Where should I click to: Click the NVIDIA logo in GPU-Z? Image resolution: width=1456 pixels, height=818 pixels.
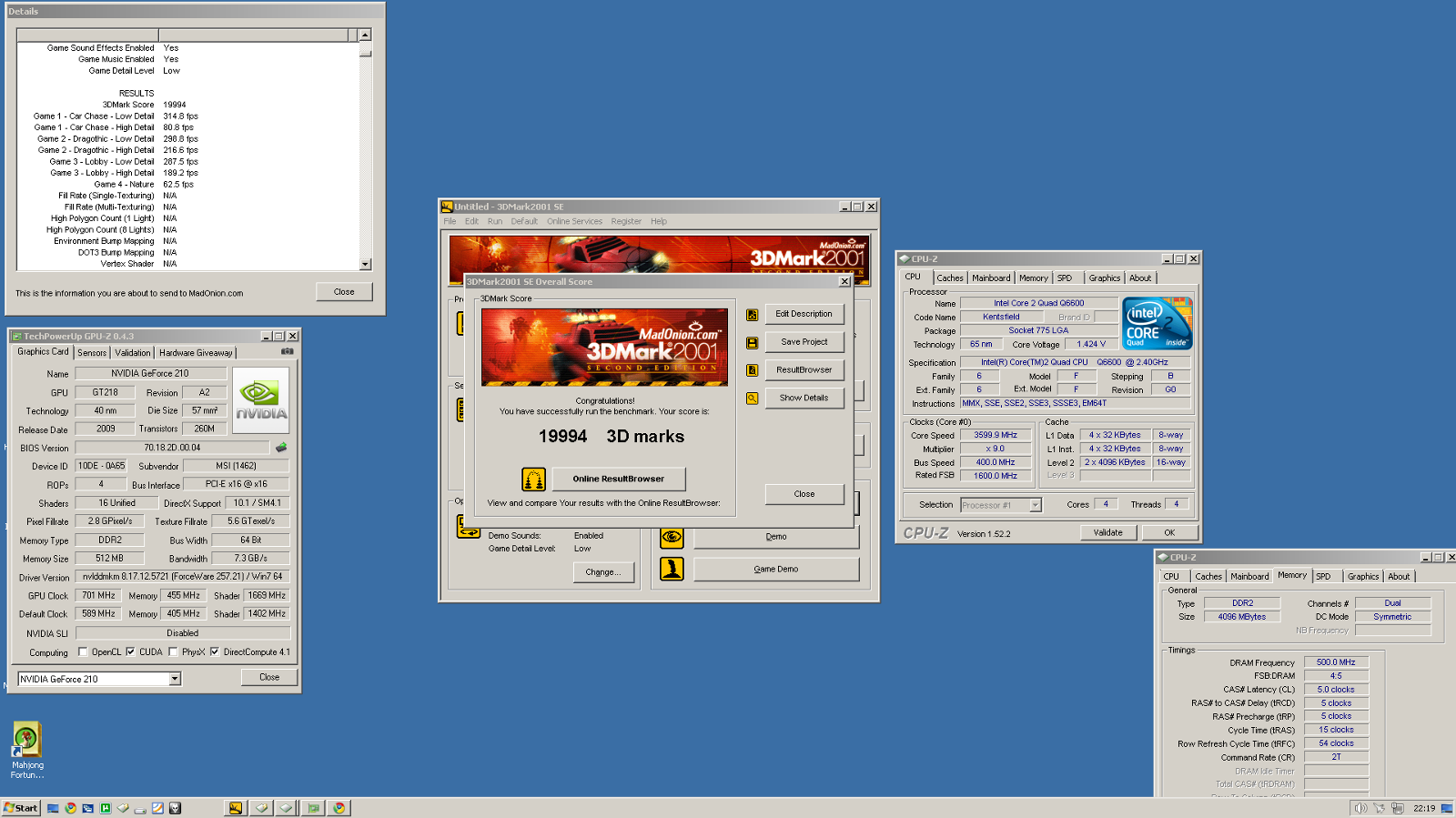[x=261, y=400]
